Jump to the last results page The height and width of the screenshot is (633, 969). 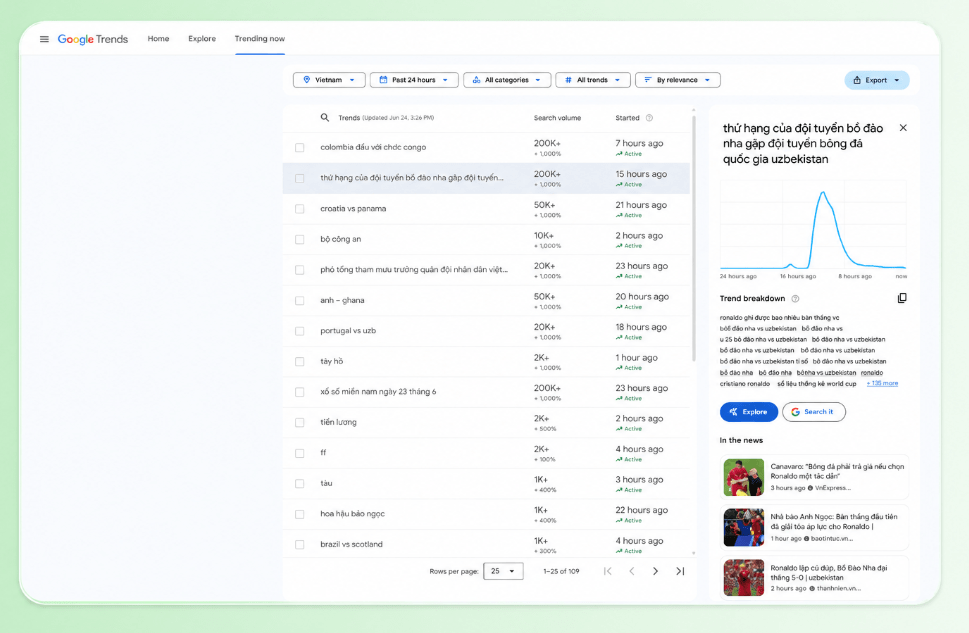680,571
